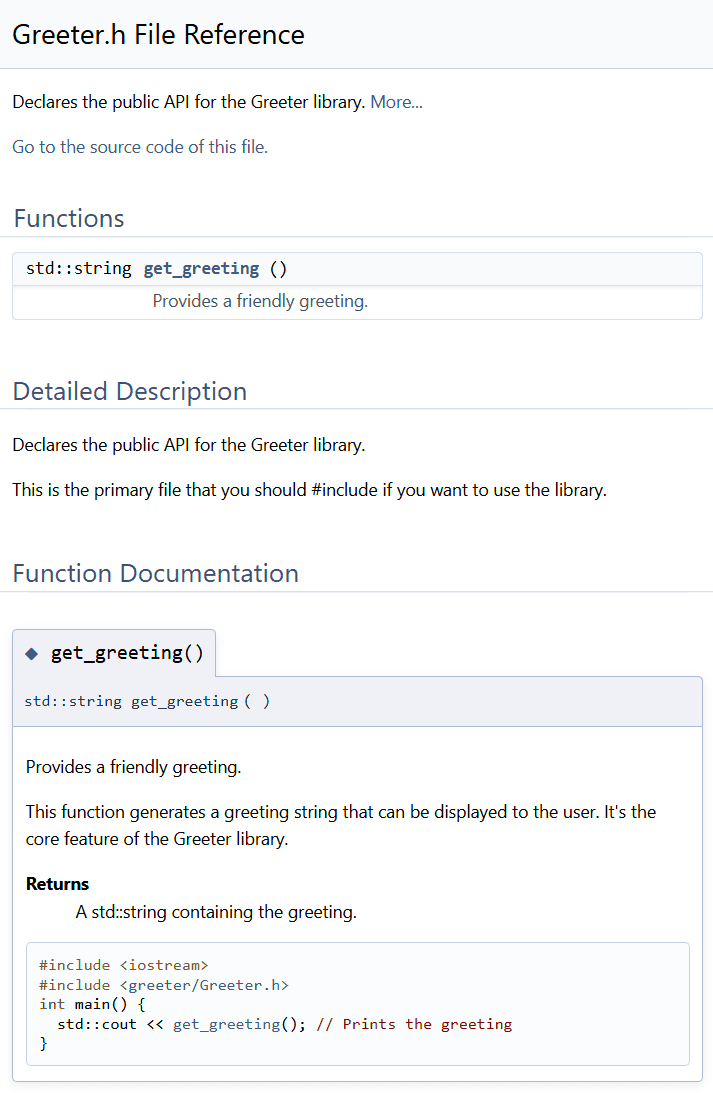Click the get_greeting() call in the code example

(226, 1024)
